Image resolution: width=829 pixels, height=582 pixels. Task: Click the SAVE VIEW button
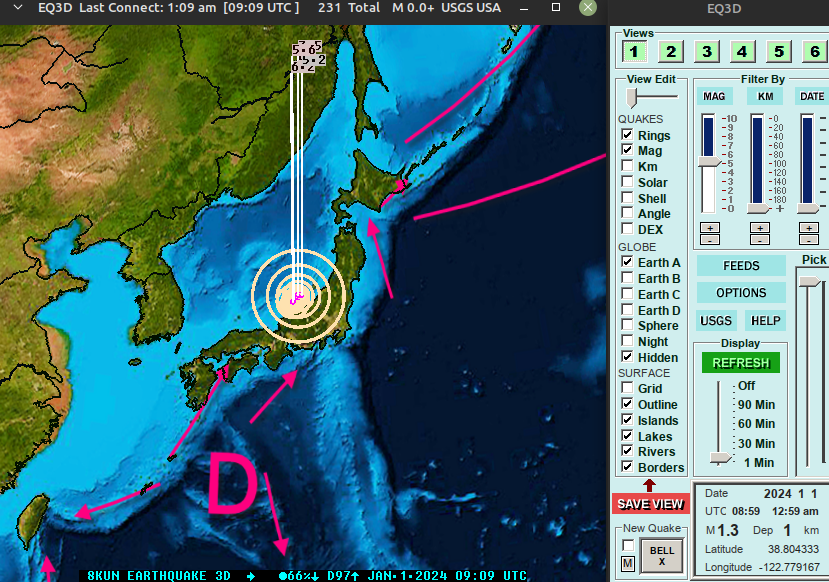[650, 504]
